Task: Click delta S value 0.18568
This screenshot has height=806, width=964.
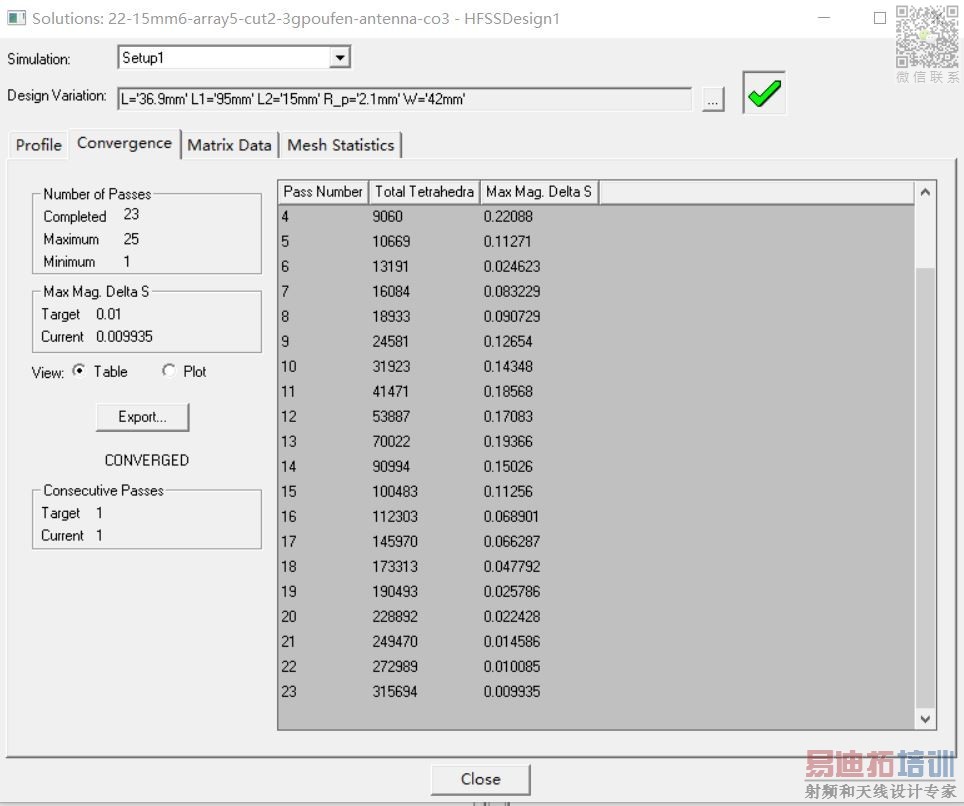Action: tap(508, 392)
